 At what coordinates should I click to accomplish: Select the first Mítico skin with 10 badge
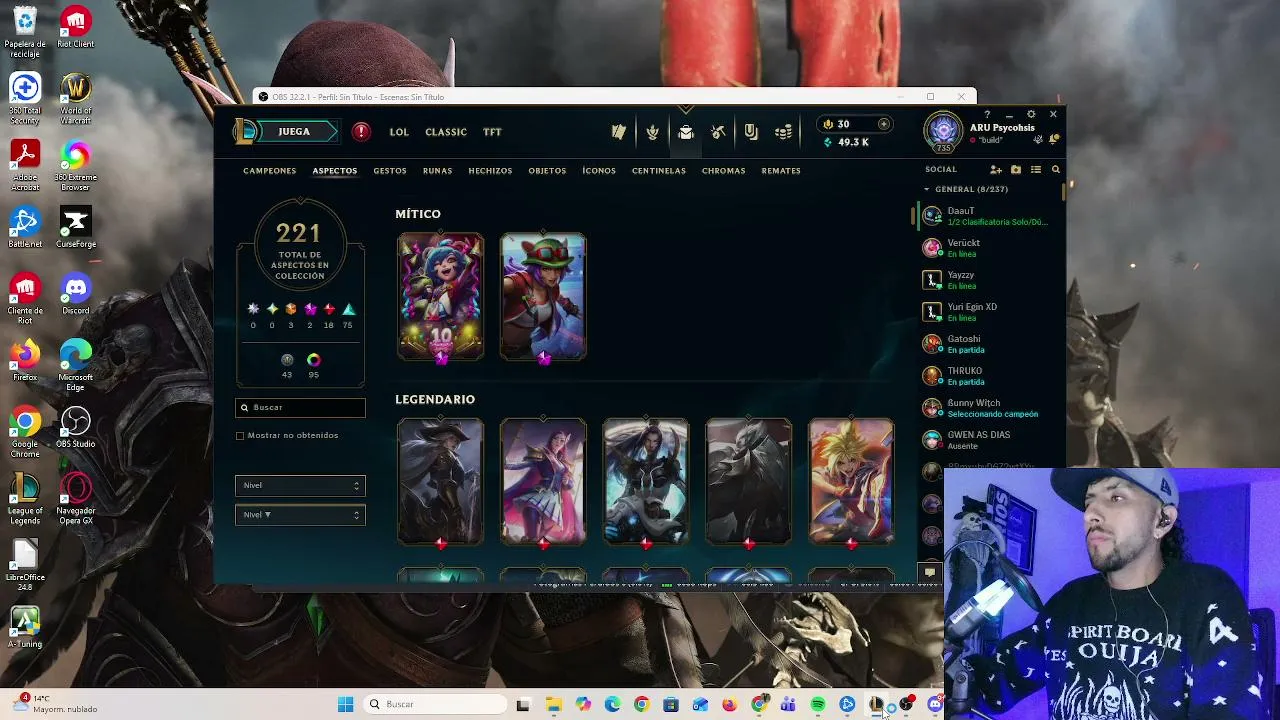click(x=440, y=297)
